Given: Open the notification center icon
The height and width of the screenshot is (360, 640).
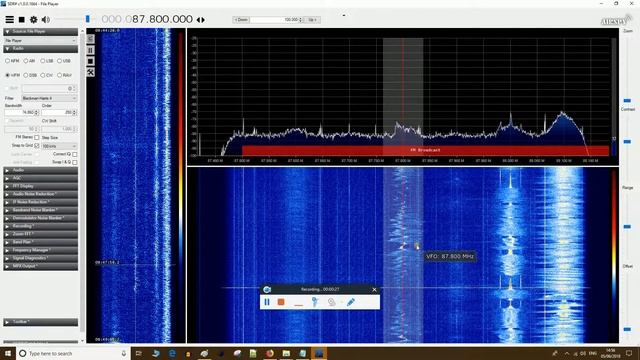Looking at the screenshot, I should point(629,353).
